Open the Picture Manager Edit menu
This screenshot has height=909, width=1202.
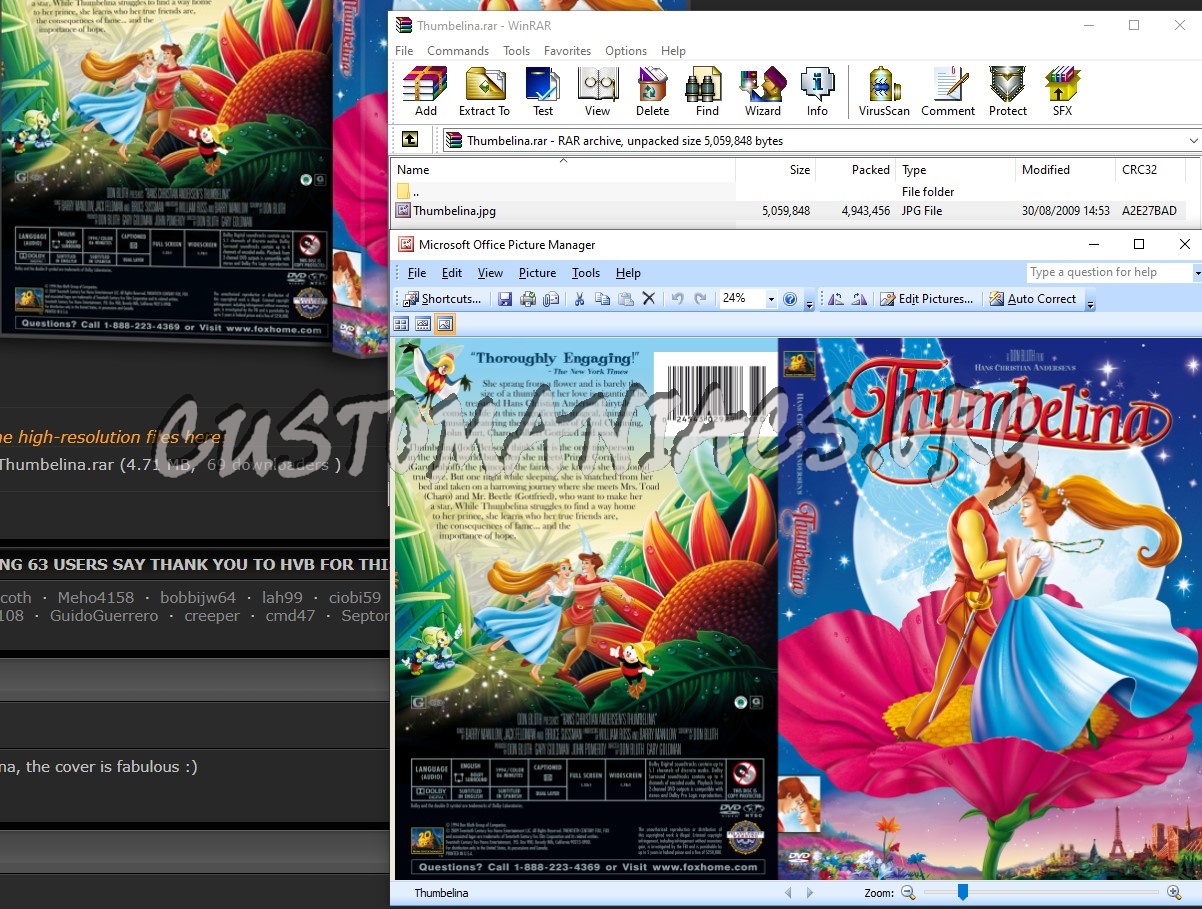tap(452, 273)
